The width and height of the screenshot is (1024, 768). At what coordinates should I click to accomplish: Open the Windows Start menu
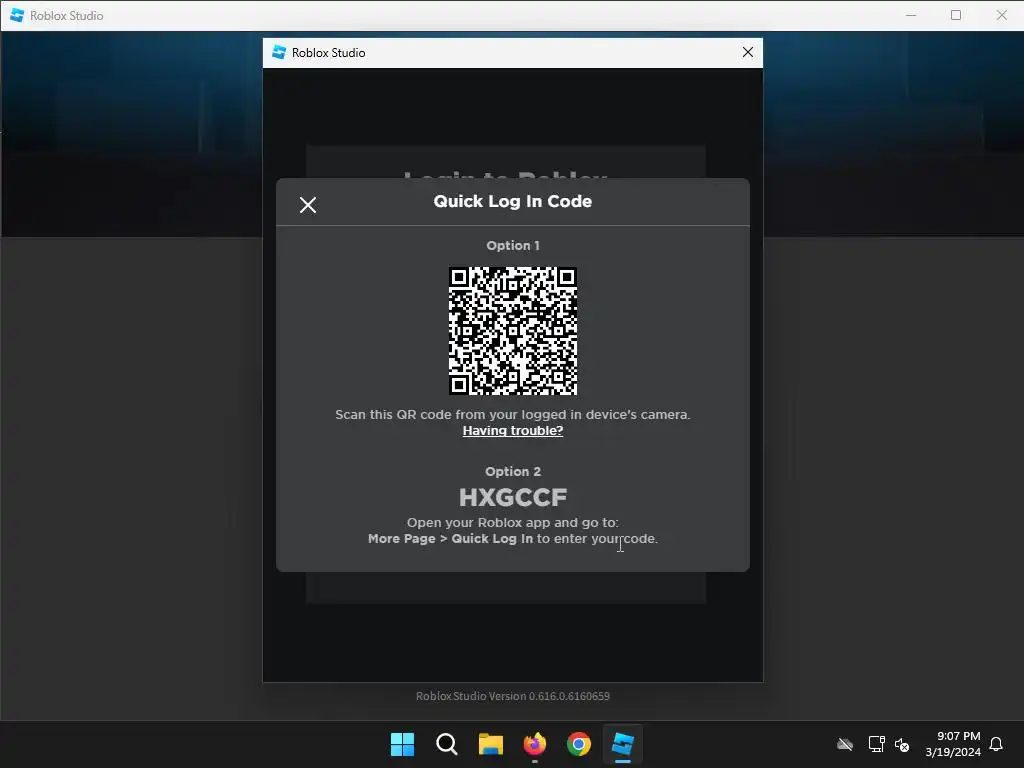pyautogui.click(x=402, y=744)
